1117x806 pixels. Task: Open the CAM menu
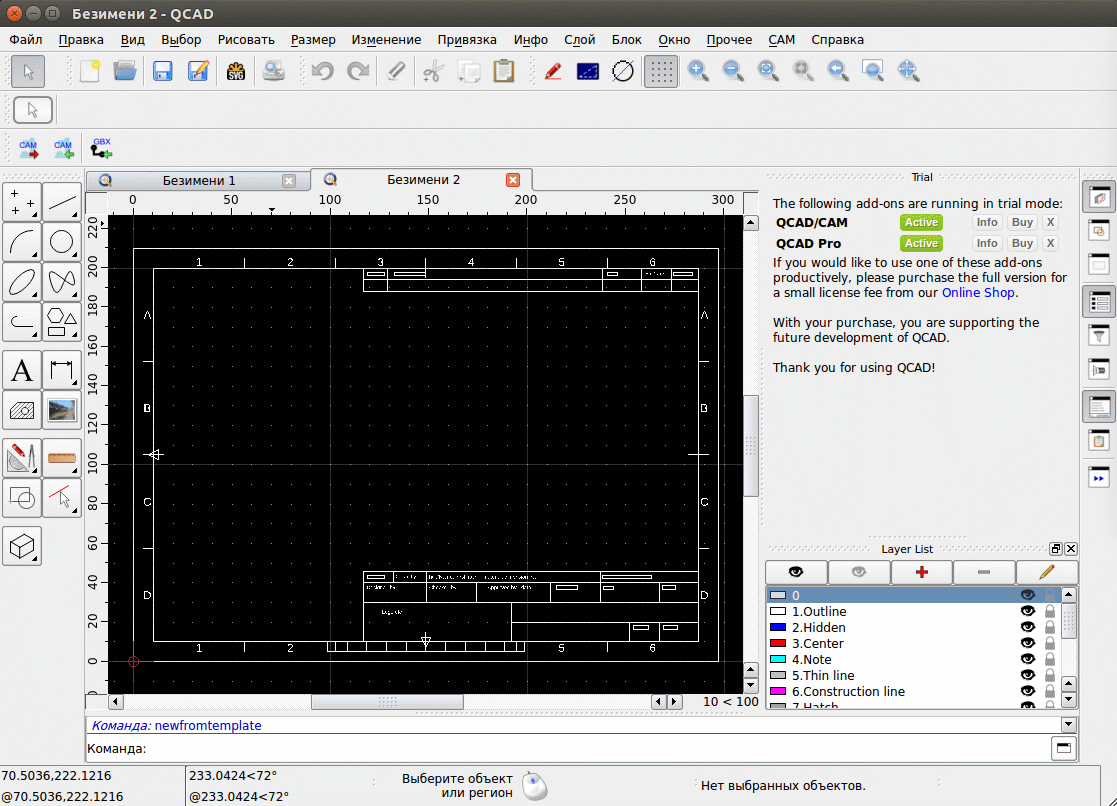tap(781, 40)
